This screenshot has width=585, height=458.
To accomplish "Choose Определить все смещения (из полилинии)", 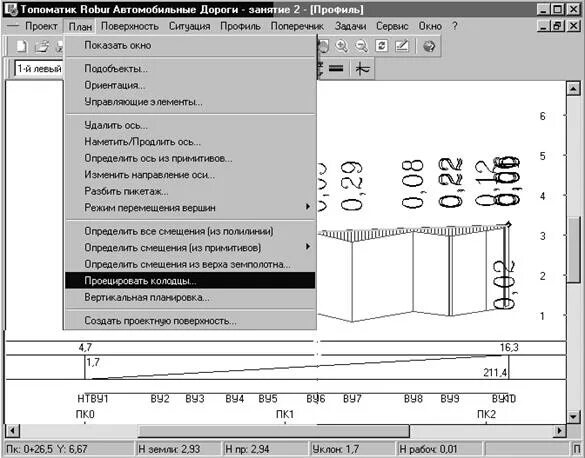I will [190, 231].
